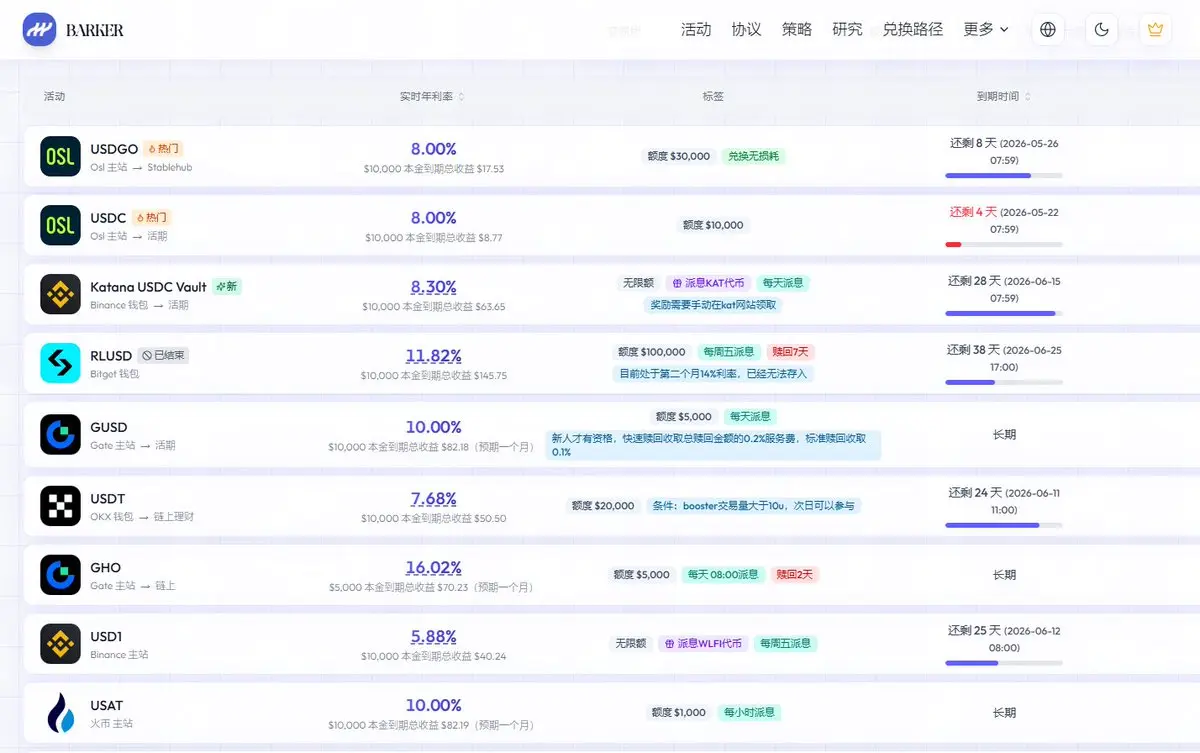The height and width of the screenshot is (753, 1200).
Task: Click the 已结束 badge on RLUSD
Action: pyautogui.click(x=163, y=355)
